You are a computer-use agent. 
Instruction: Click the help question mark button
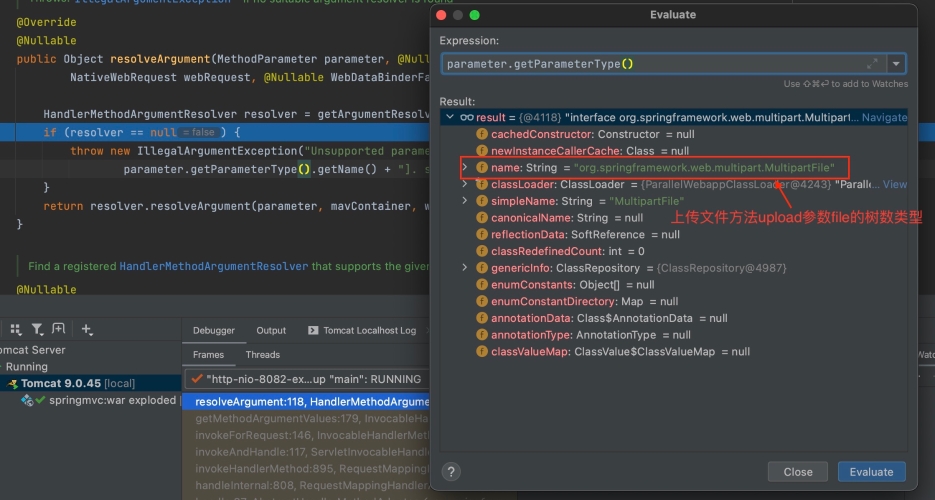click(452, 472)
